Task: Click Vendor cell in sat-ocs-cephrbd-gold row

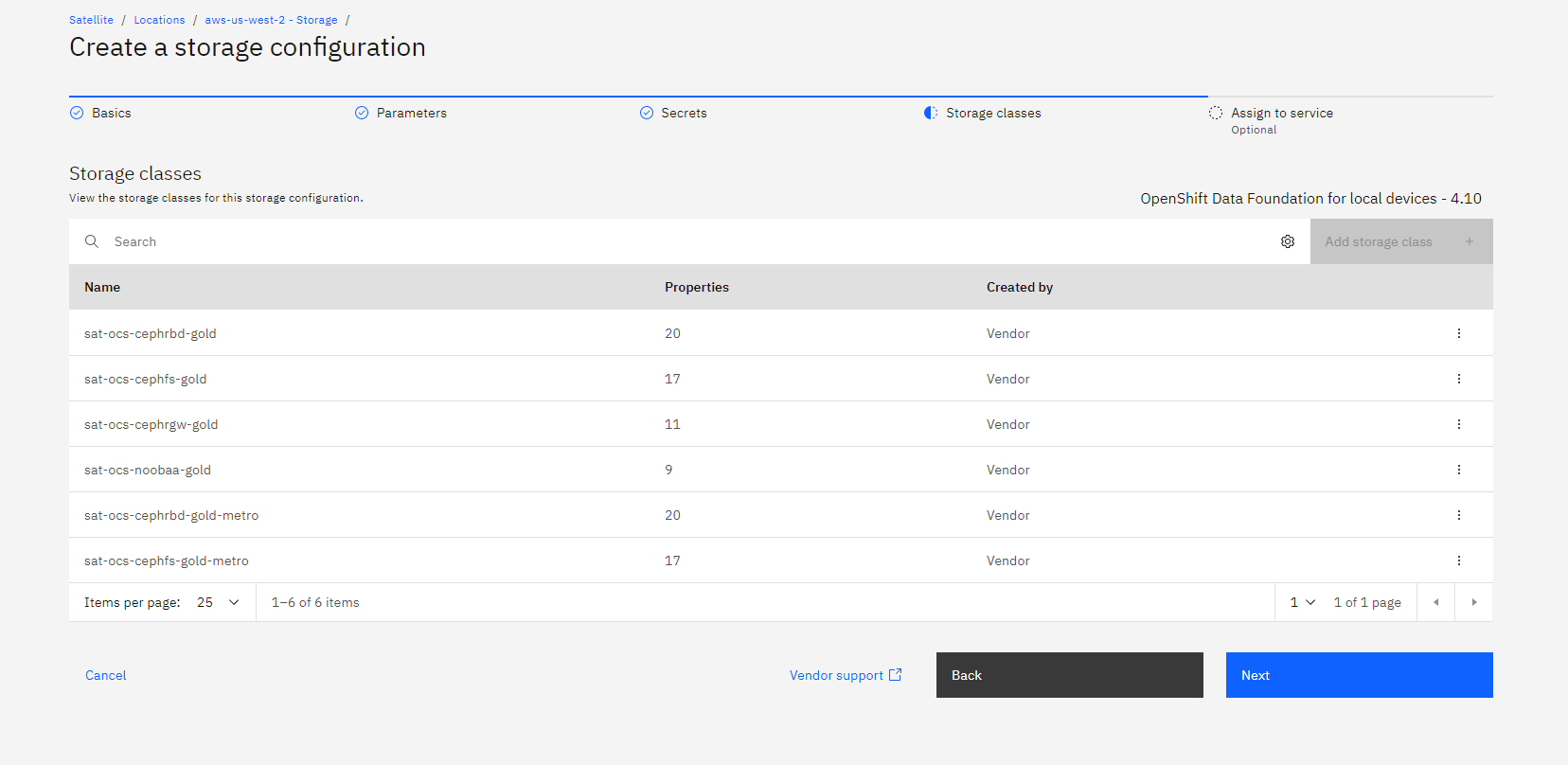Action: (x=1008, y=333)
